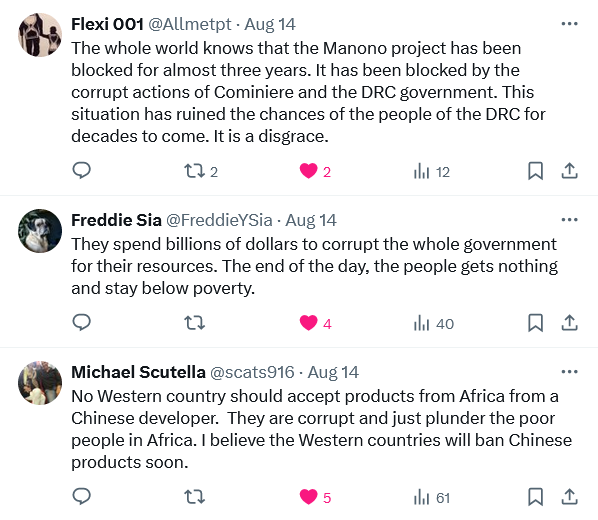This screenshot has width=598, height=520.
Task: View analytics showing 12 views
Action: click(x=432, y=171)
